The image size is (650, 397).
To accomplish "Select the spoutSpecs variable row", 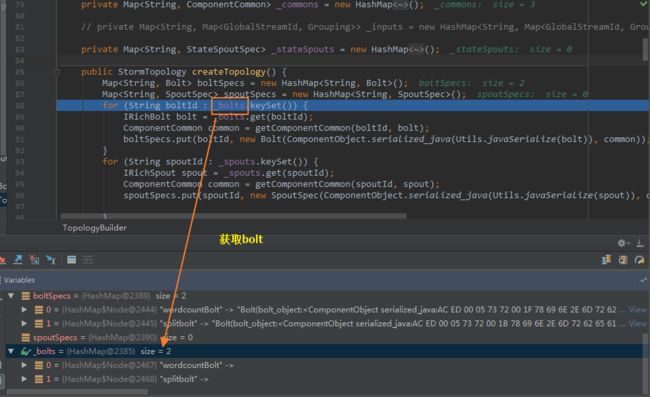I will [x=325, y=337].
